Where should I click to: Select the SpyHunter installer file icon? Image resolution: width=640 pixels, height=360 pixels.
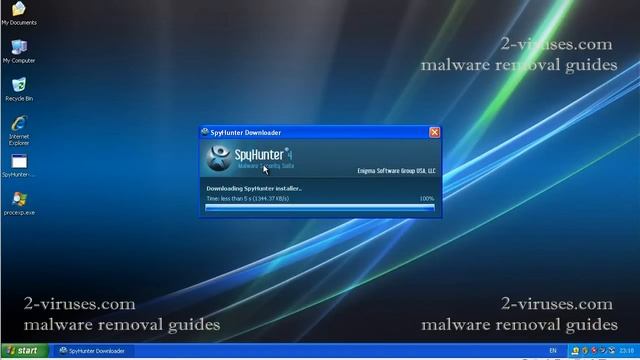(x=19, y=162)
